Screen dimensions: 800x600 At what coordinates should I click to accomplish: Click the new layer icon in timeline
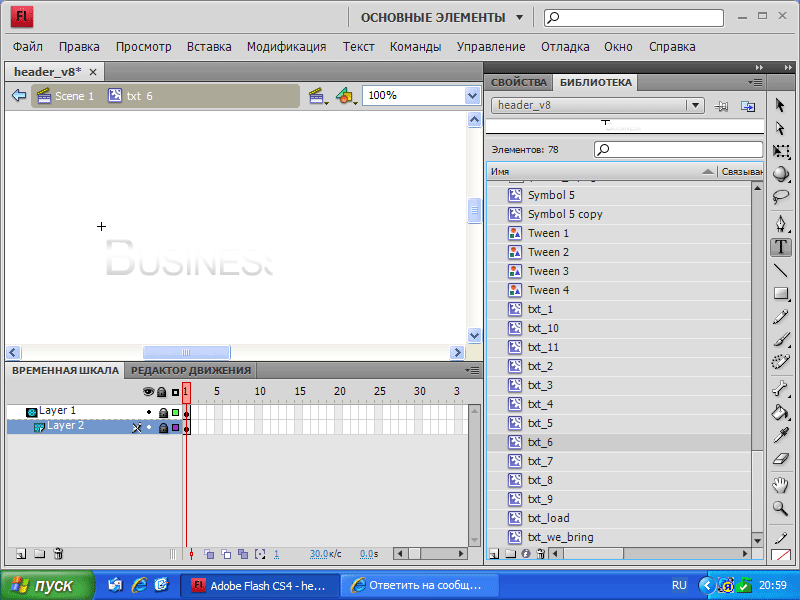[x=21, y=554]
